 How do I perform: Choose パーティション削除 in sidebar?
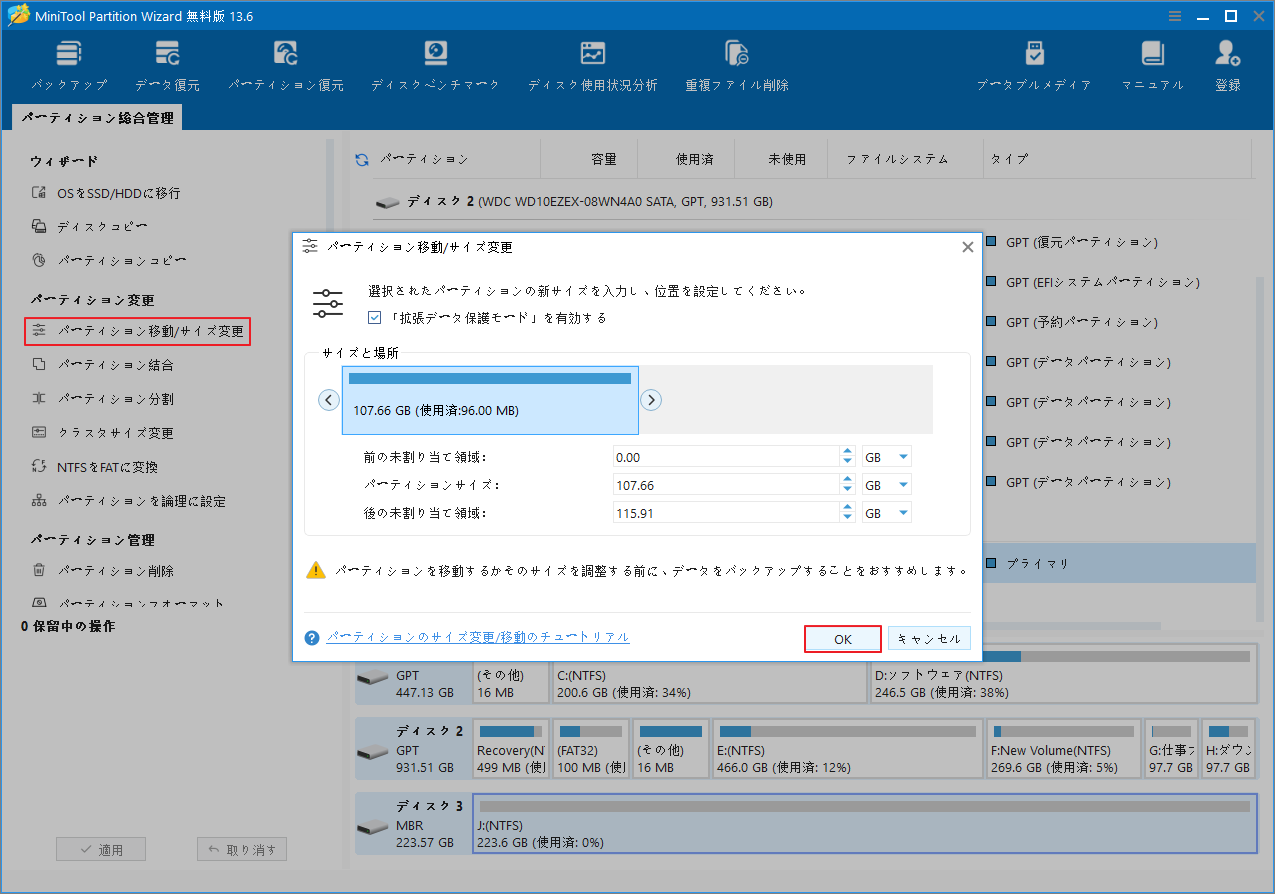click(x=102, y=571)
